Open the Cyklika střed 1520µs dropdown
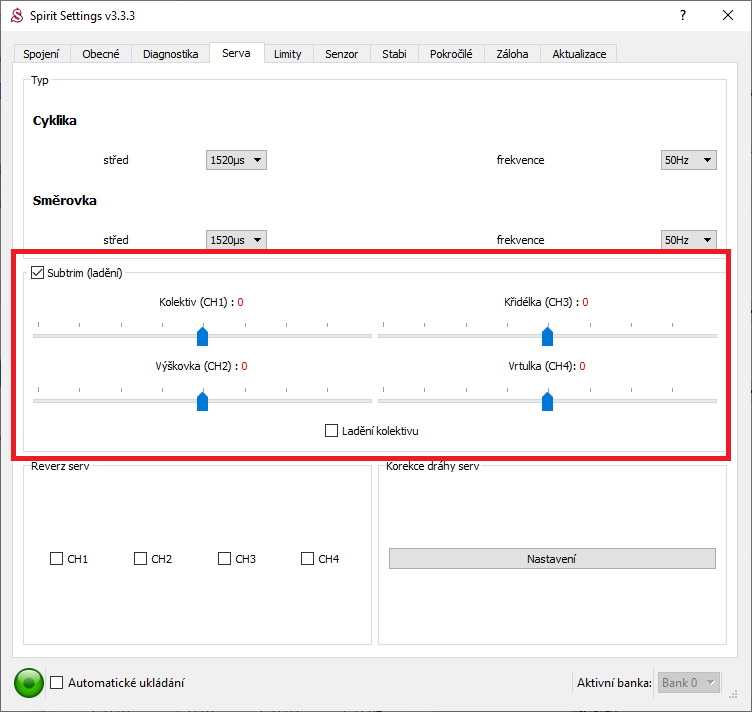The height and width of the screenshot is (712, 752). pos(236,160)
